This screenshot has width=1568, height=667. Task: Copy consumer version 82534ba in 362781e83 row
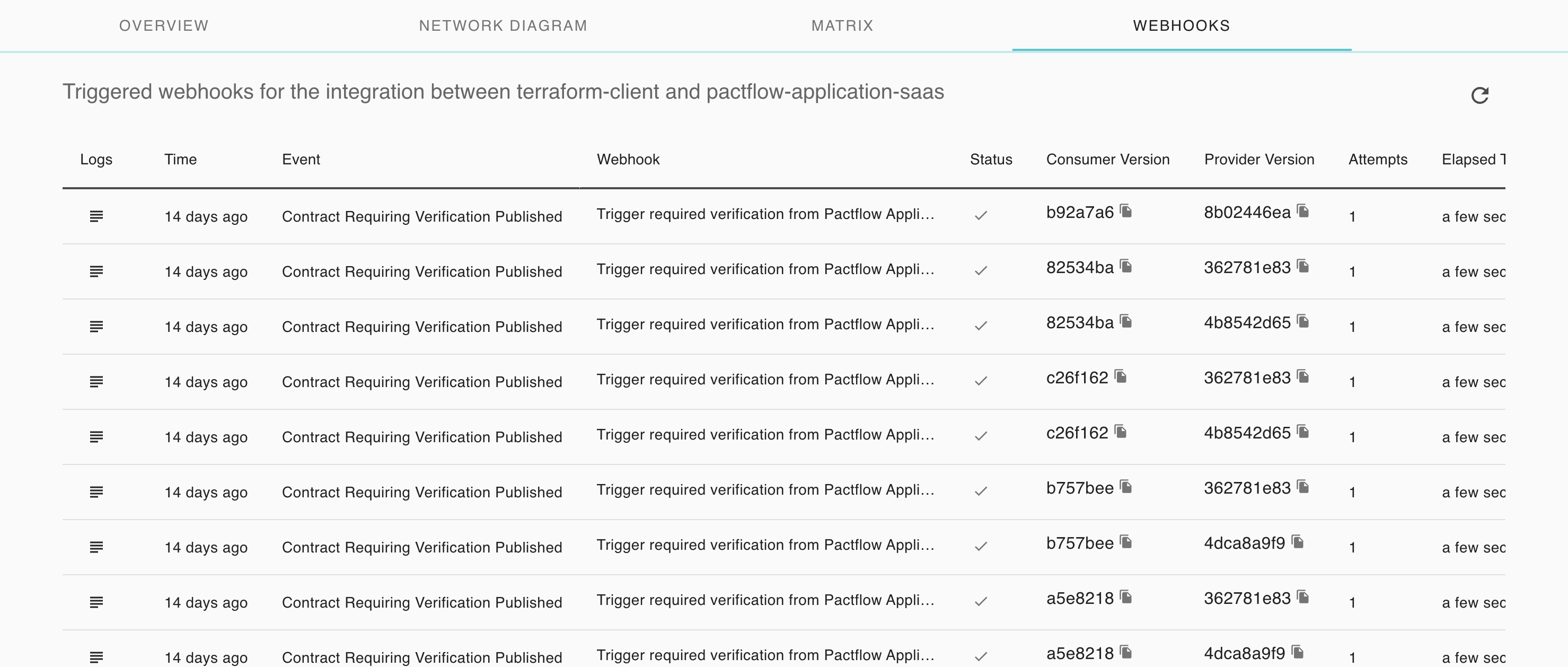pos(1126,267)
